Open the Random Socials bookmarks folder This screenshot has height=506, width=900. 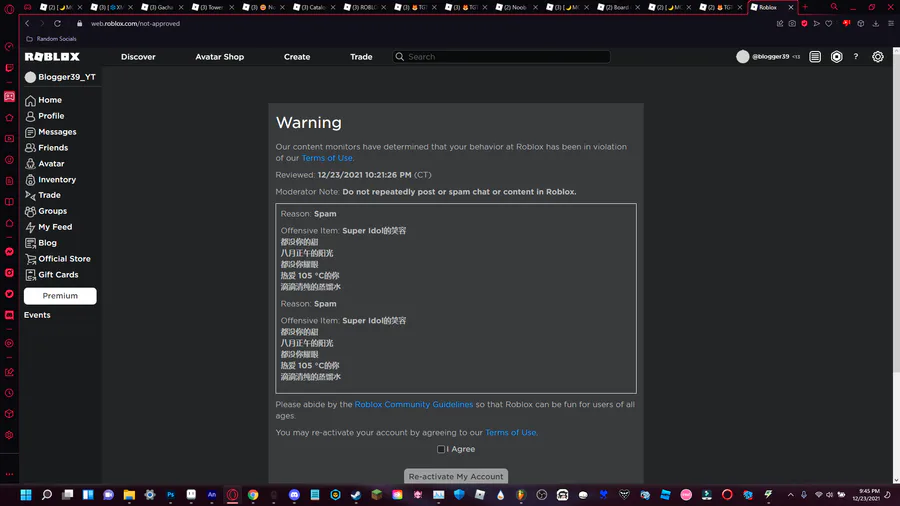[51, 39]
